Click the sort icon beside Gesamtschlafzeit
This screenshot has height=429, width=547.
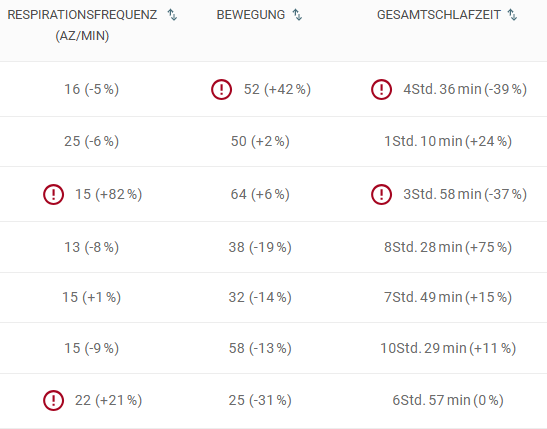point(512,15)
